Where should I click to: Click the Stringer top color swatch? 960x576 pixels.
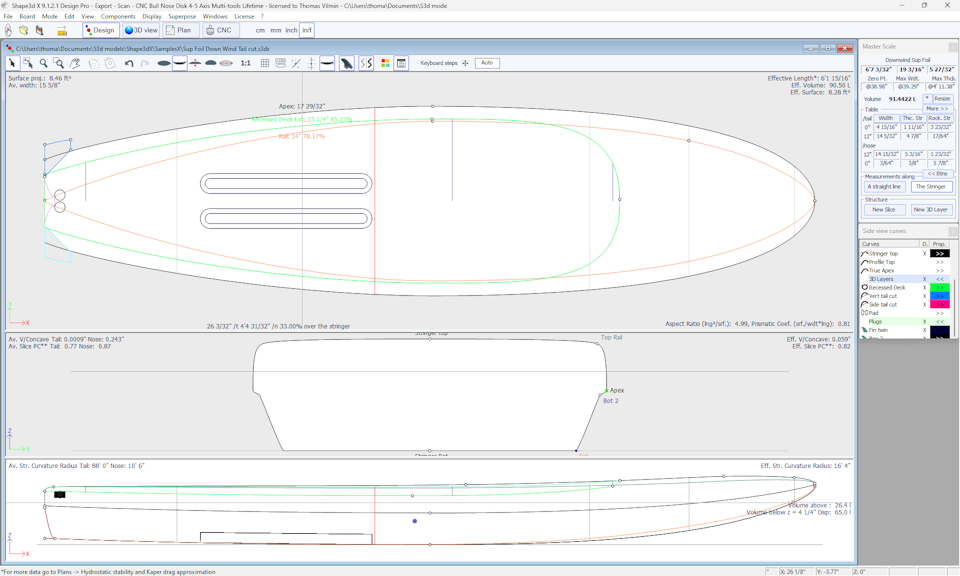(x=939, y=254)
